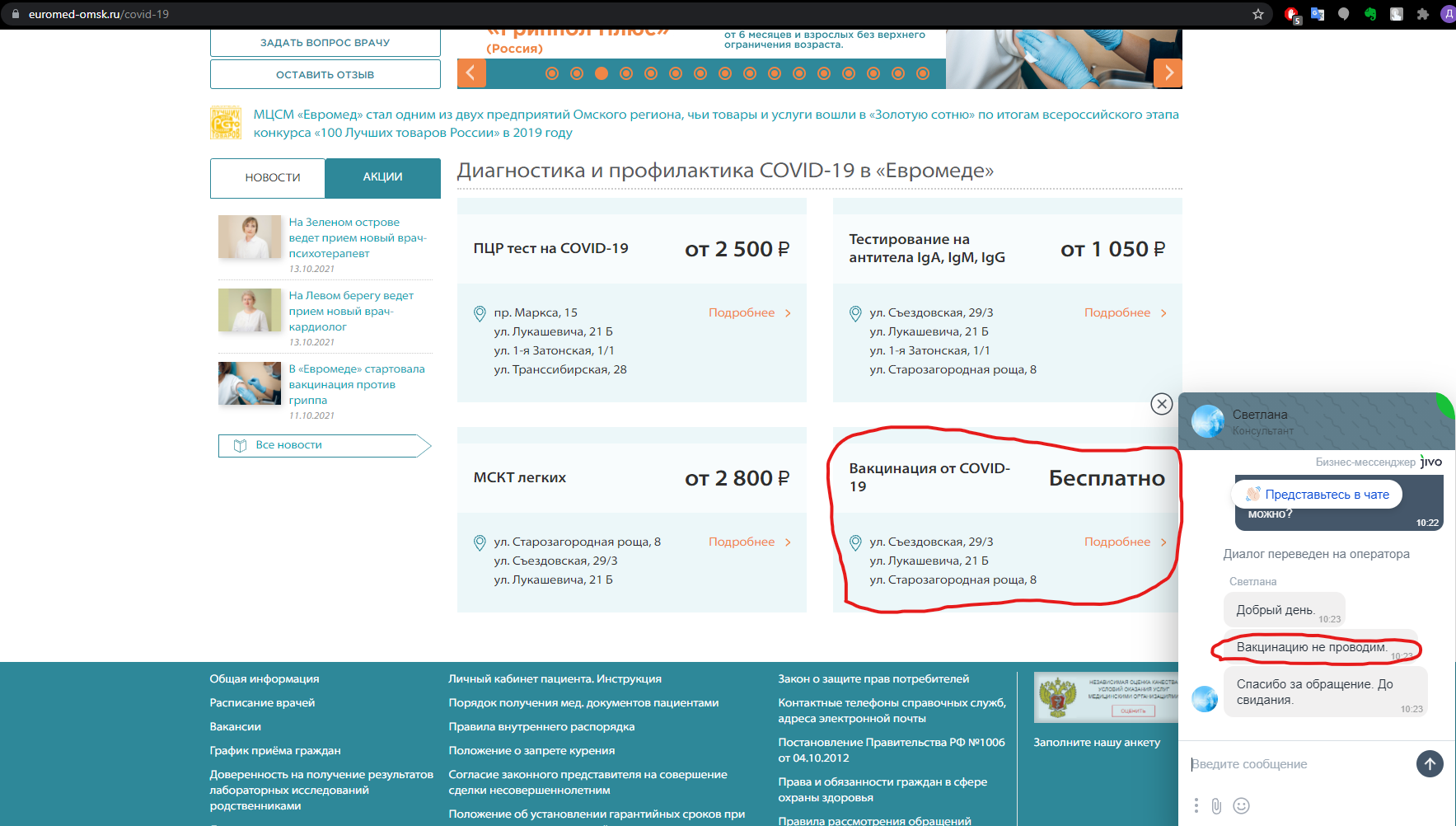Click the 100 Best Goods award logo
Image resolution: width=1456 pixels, height=826 pixels.
[226, 122]
